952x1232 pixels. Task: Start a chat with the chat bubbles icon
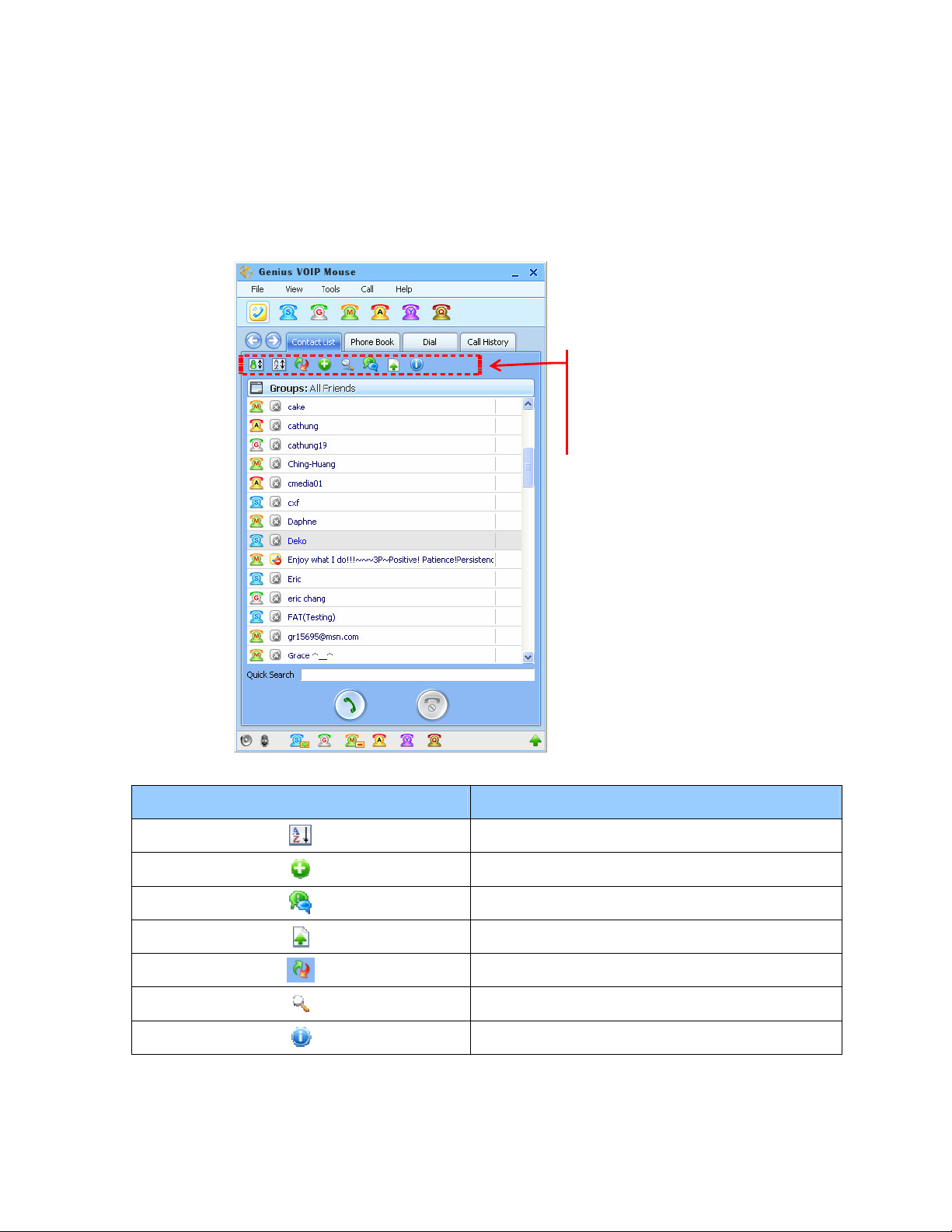pyautogui.click(x=371, y=364)
